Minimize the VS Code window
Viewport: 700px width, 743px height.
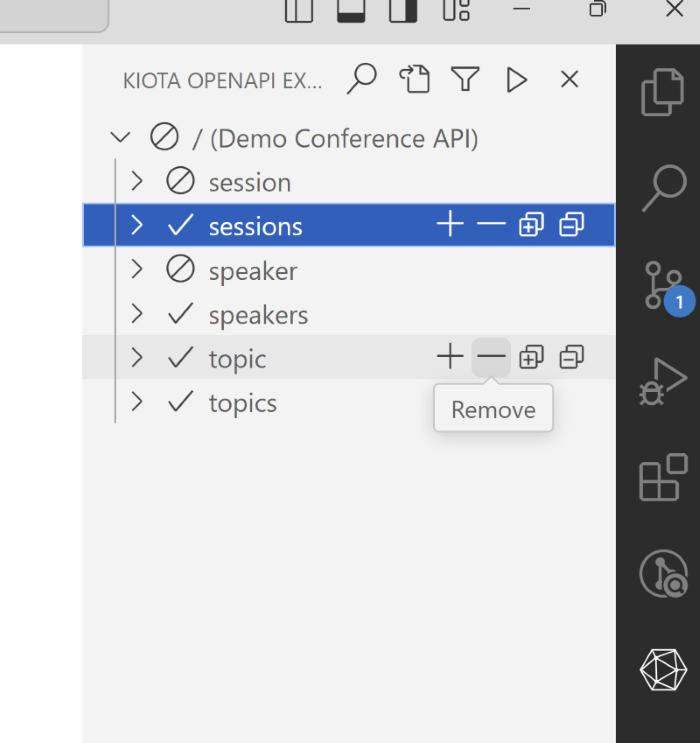[521, 9]
